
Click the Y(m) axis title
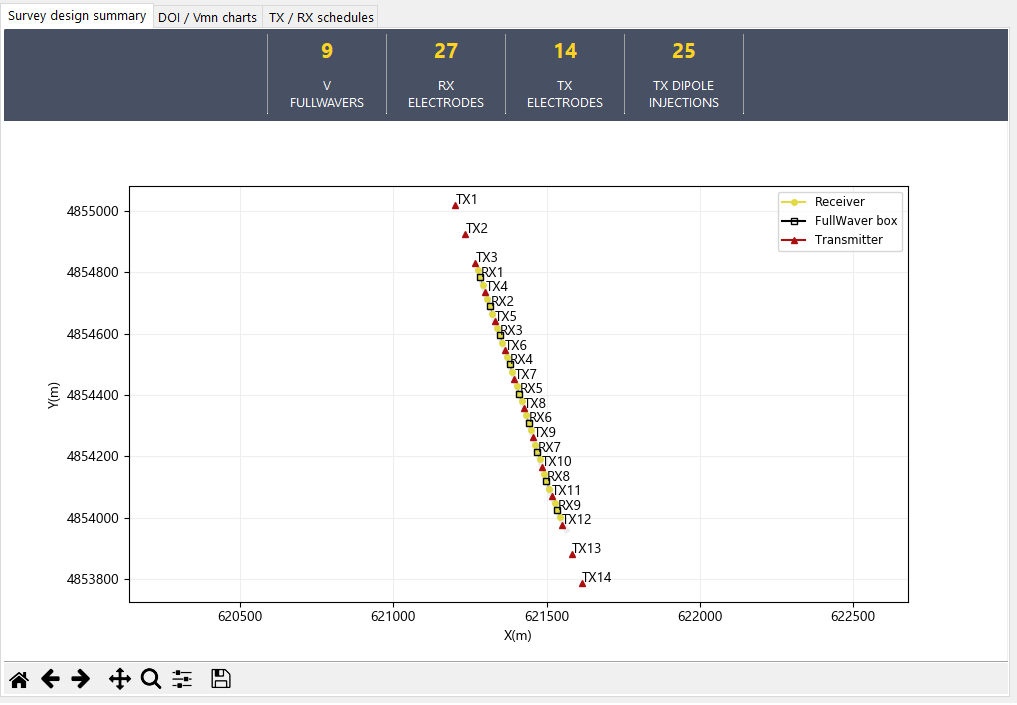click(x=53, y=395)
